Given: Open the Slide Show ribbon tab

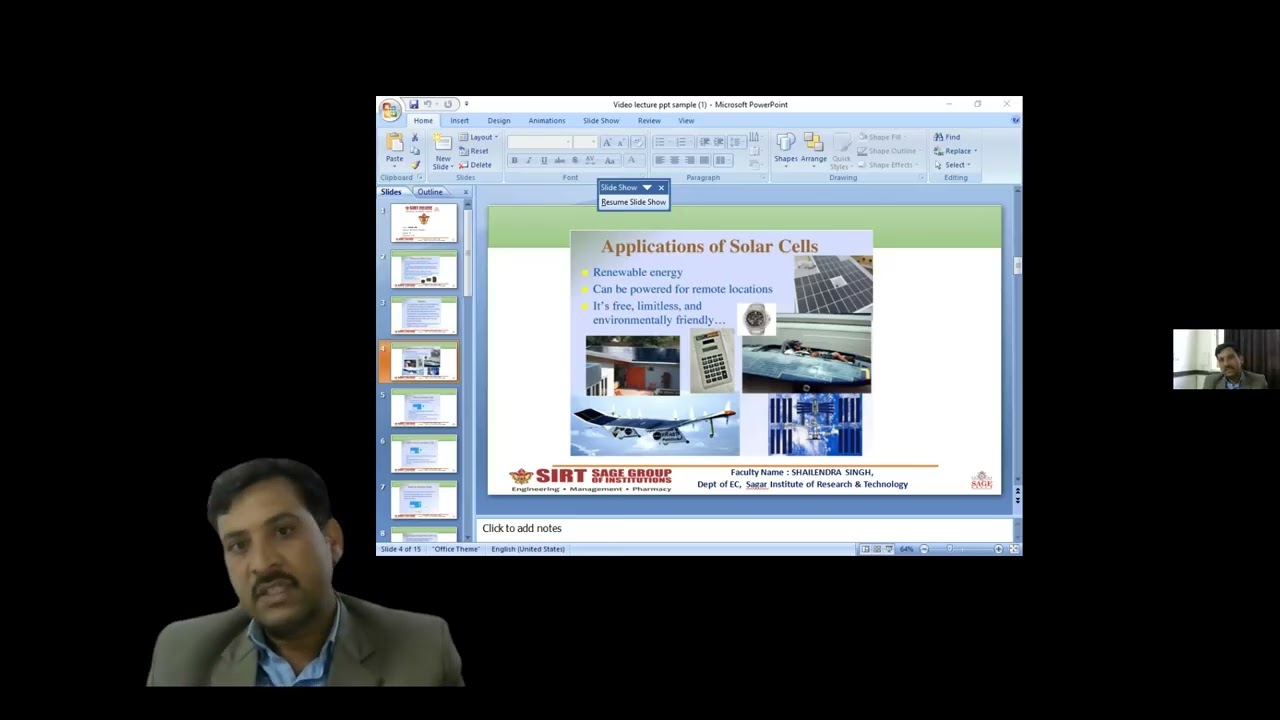Looking at the screenshot, I should coord(601,121).
